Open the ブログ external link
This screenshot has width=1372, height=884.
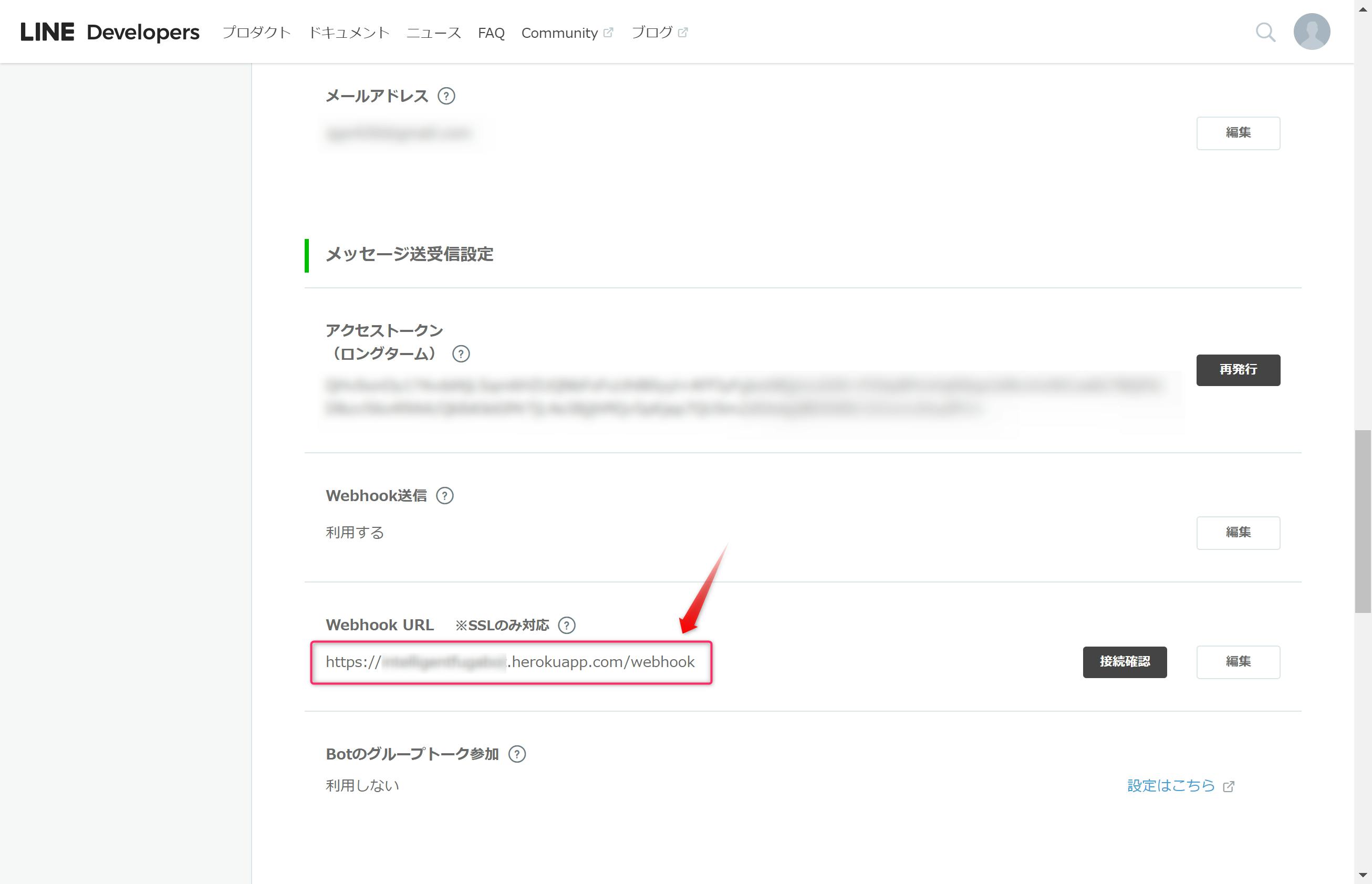(x=659, y=33)
